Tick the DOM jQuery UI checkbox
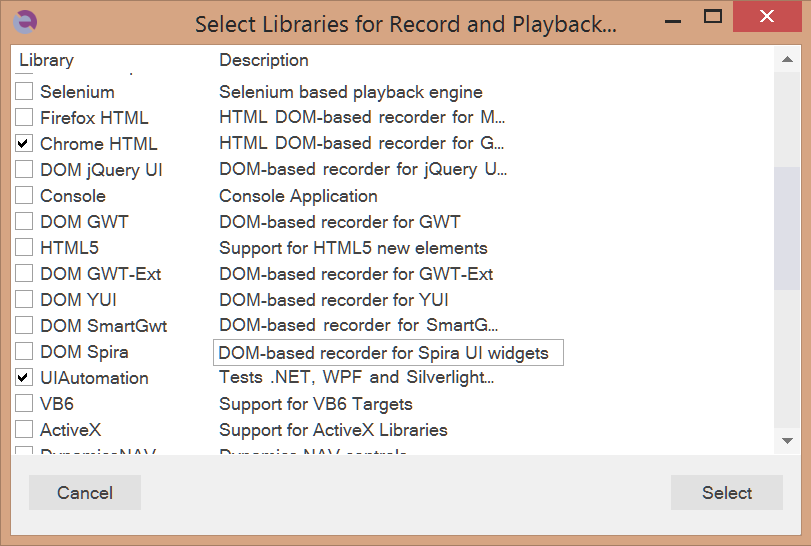This screenshot has width=811, height=546. coord(24,170)
